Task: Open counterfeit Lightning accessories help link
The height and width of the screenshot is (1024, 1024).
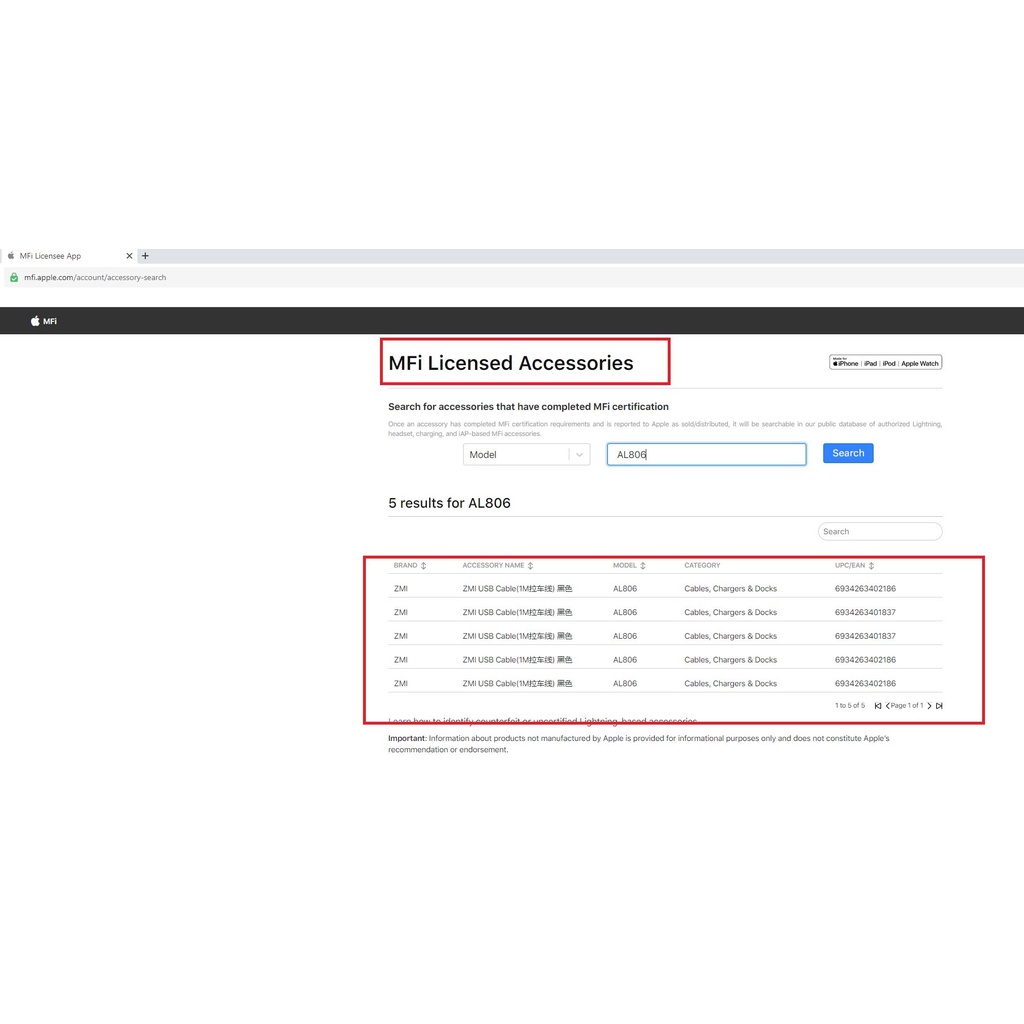Action: [x=542, y=721]
